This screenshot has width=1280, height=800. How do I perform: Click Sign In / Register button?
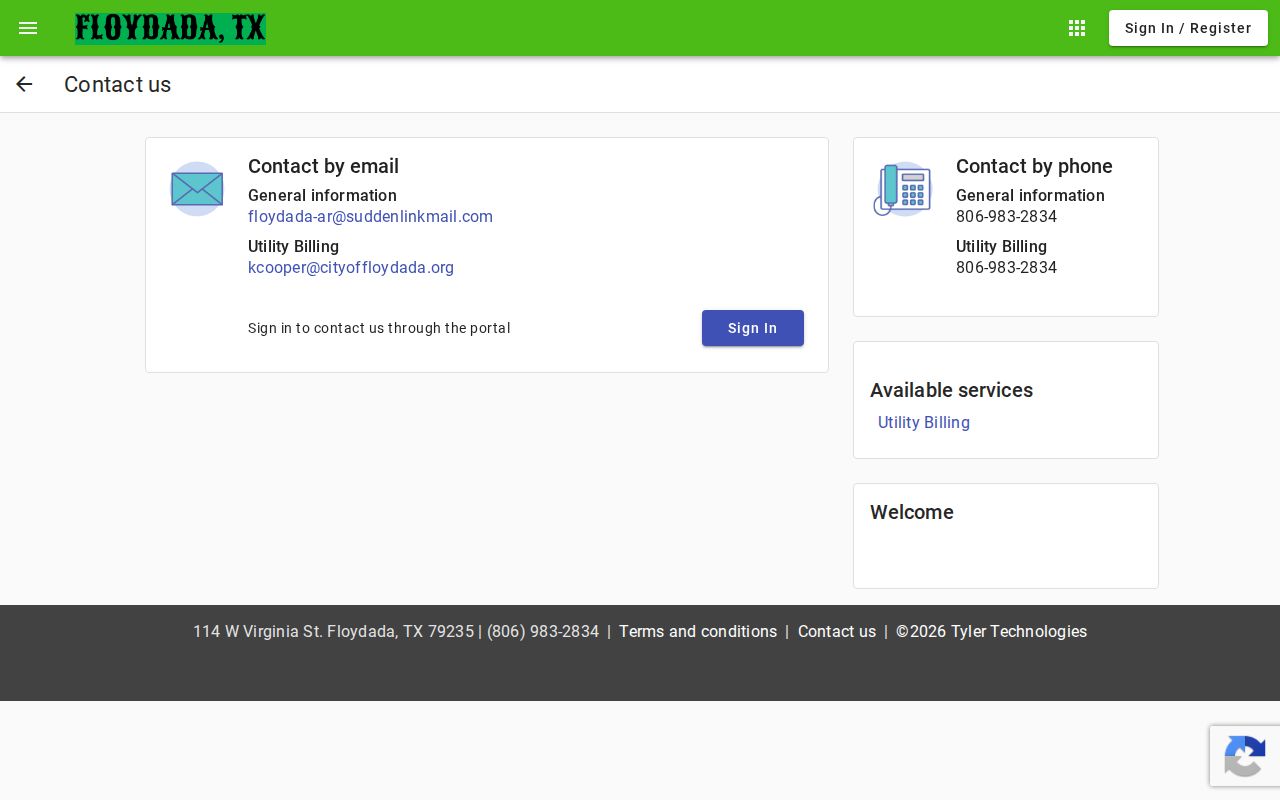click(1188, 28)
